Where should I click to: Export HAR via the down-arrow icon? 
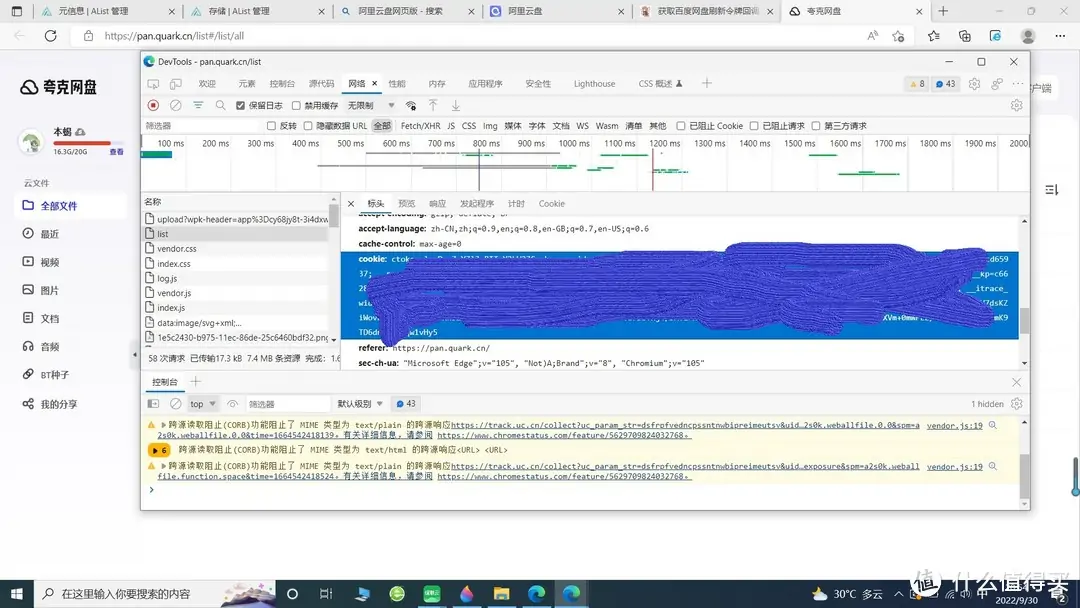456,105
